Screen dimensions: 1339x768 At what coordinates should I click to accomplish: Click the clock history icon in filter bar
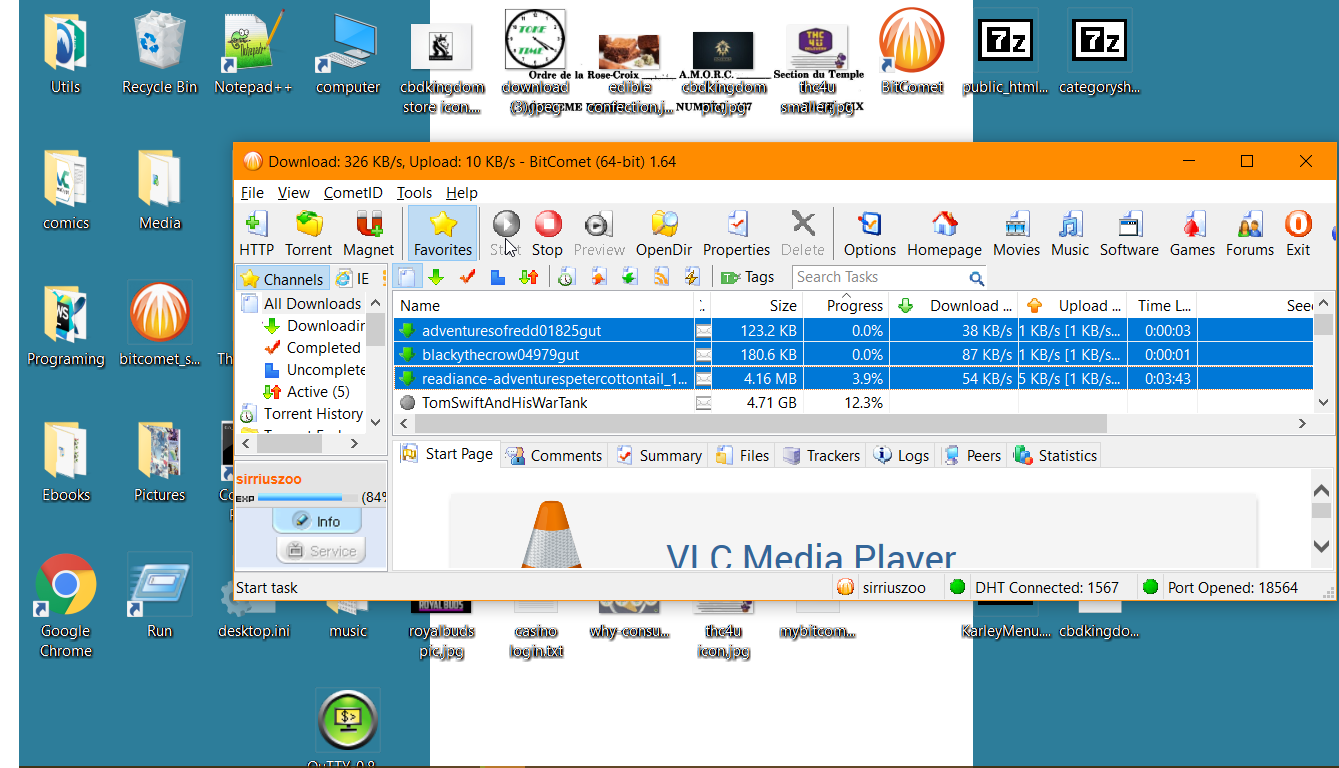(x=566, y=277)
